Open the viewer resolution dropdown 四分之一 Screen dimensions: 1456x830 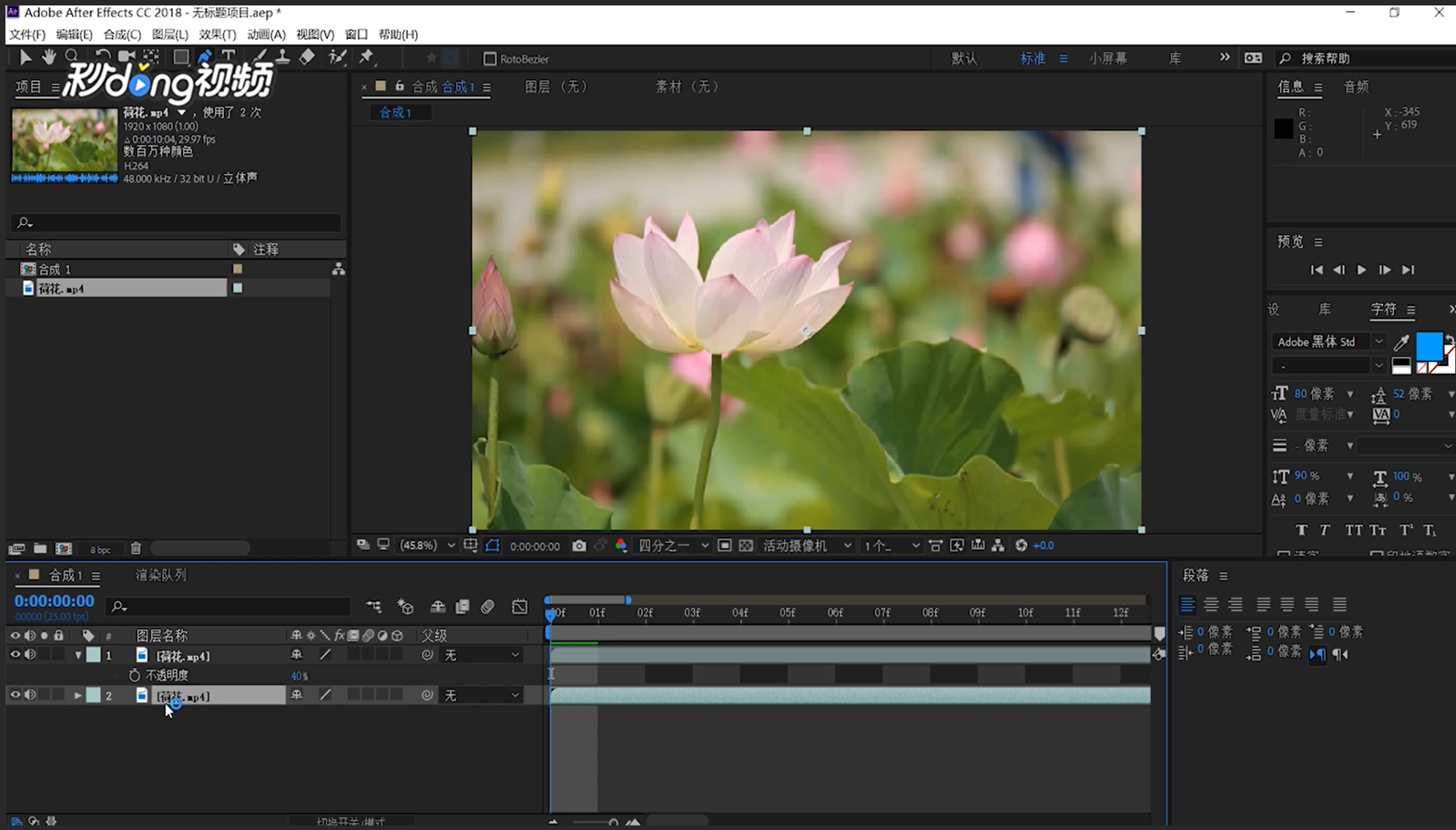click(673, 546)
